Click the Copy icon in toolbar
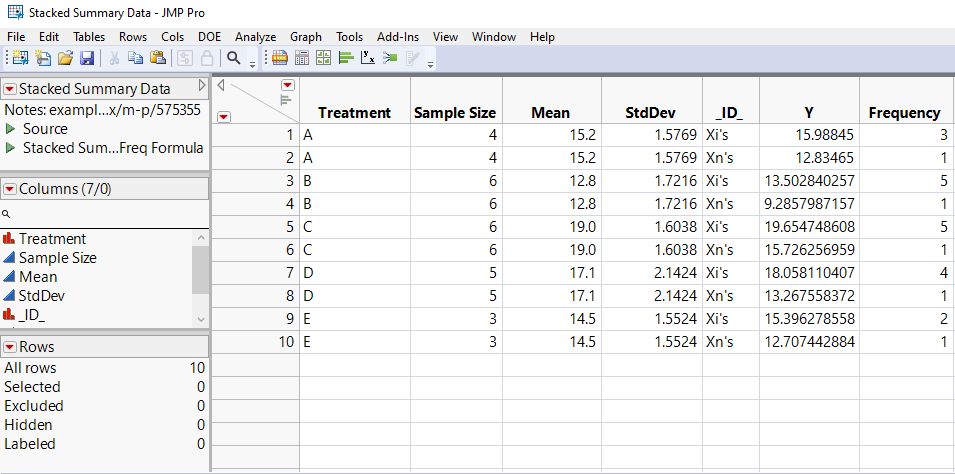Image resolution: width=955 pixels, height=474 pixels. click(x=136, y=58)
